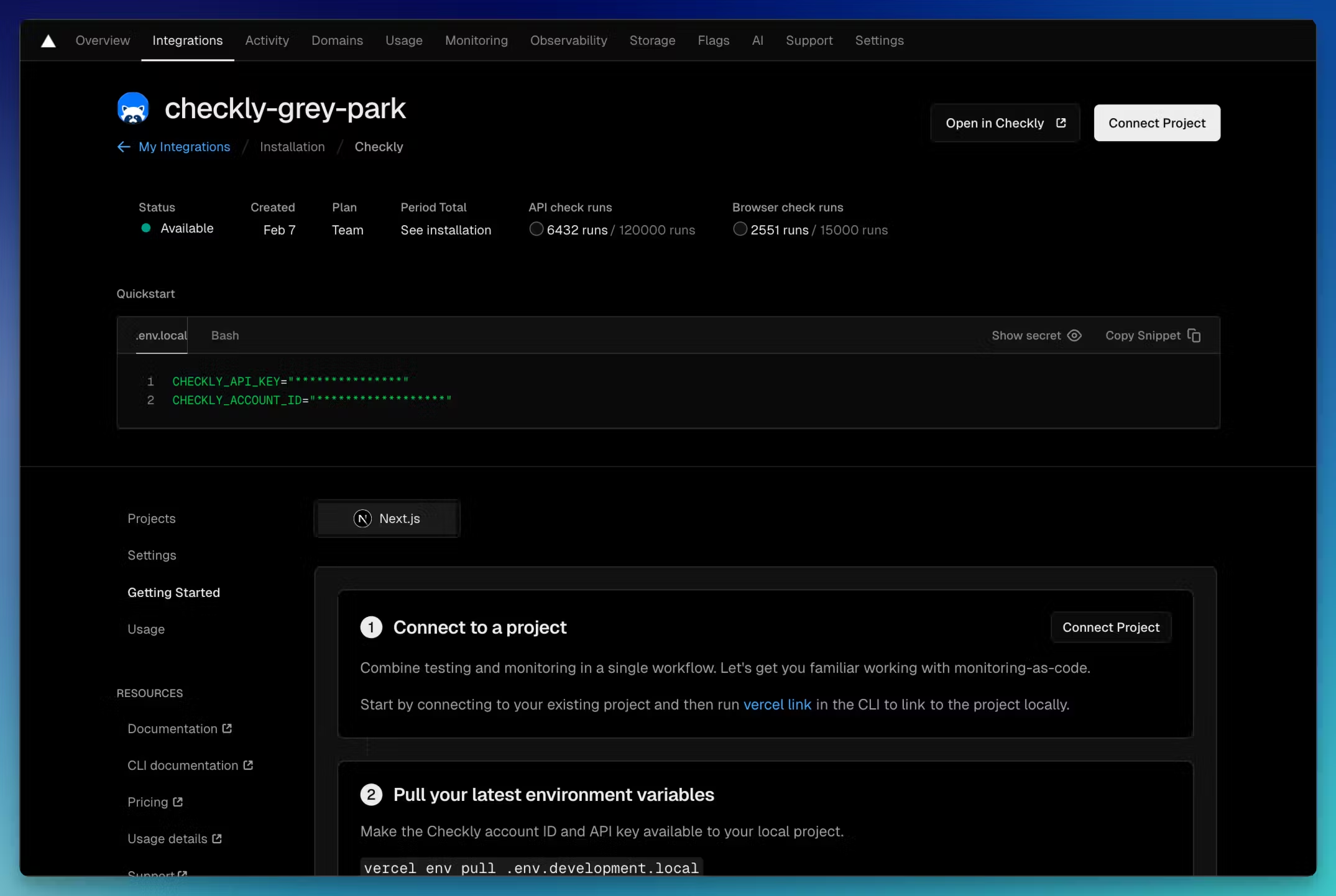1336x896 pixels.
Task: Click the external link icon beside Usage details
Action: [217, 838]
